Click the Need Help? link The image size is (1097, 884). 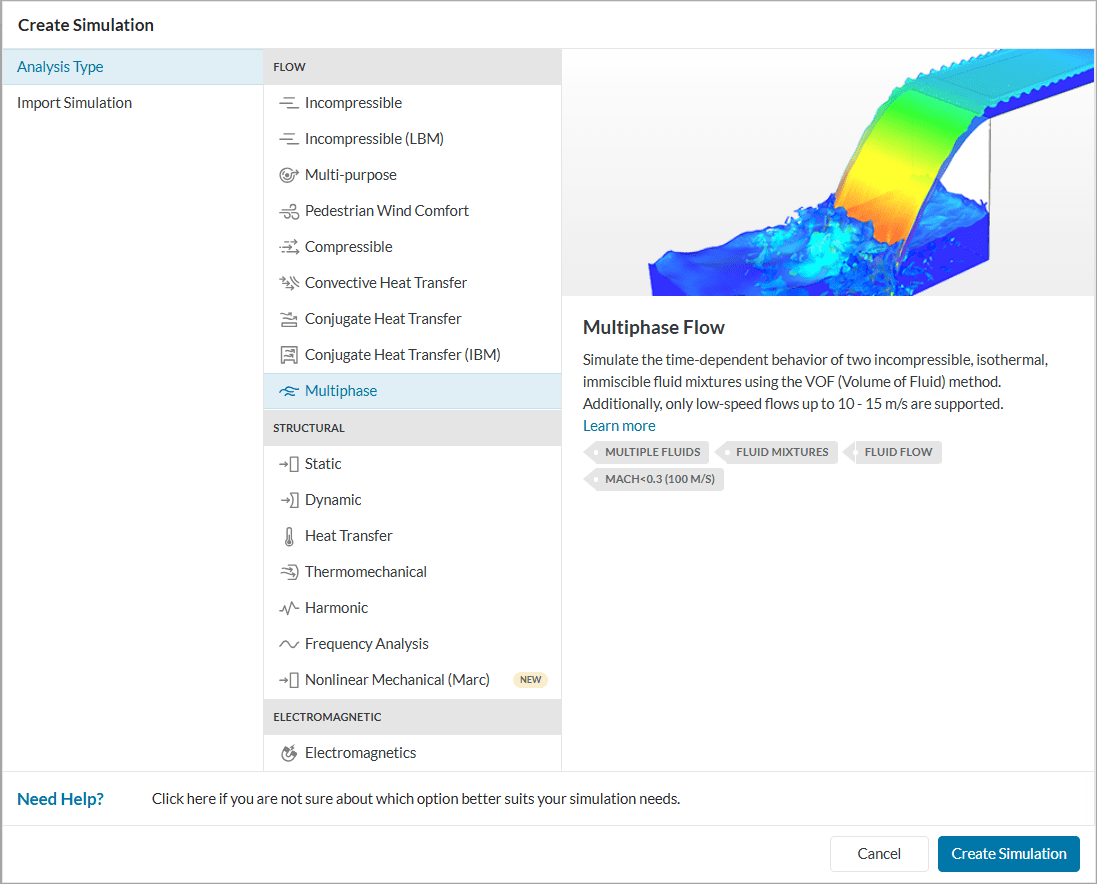(60, 799)
